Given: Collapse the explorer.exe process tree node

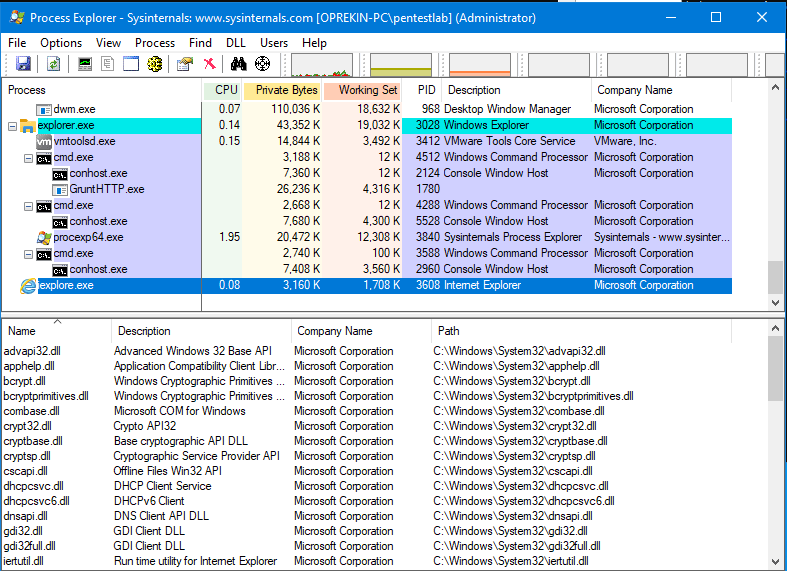Looking at the screenshot, I should (x=12, y=126).
